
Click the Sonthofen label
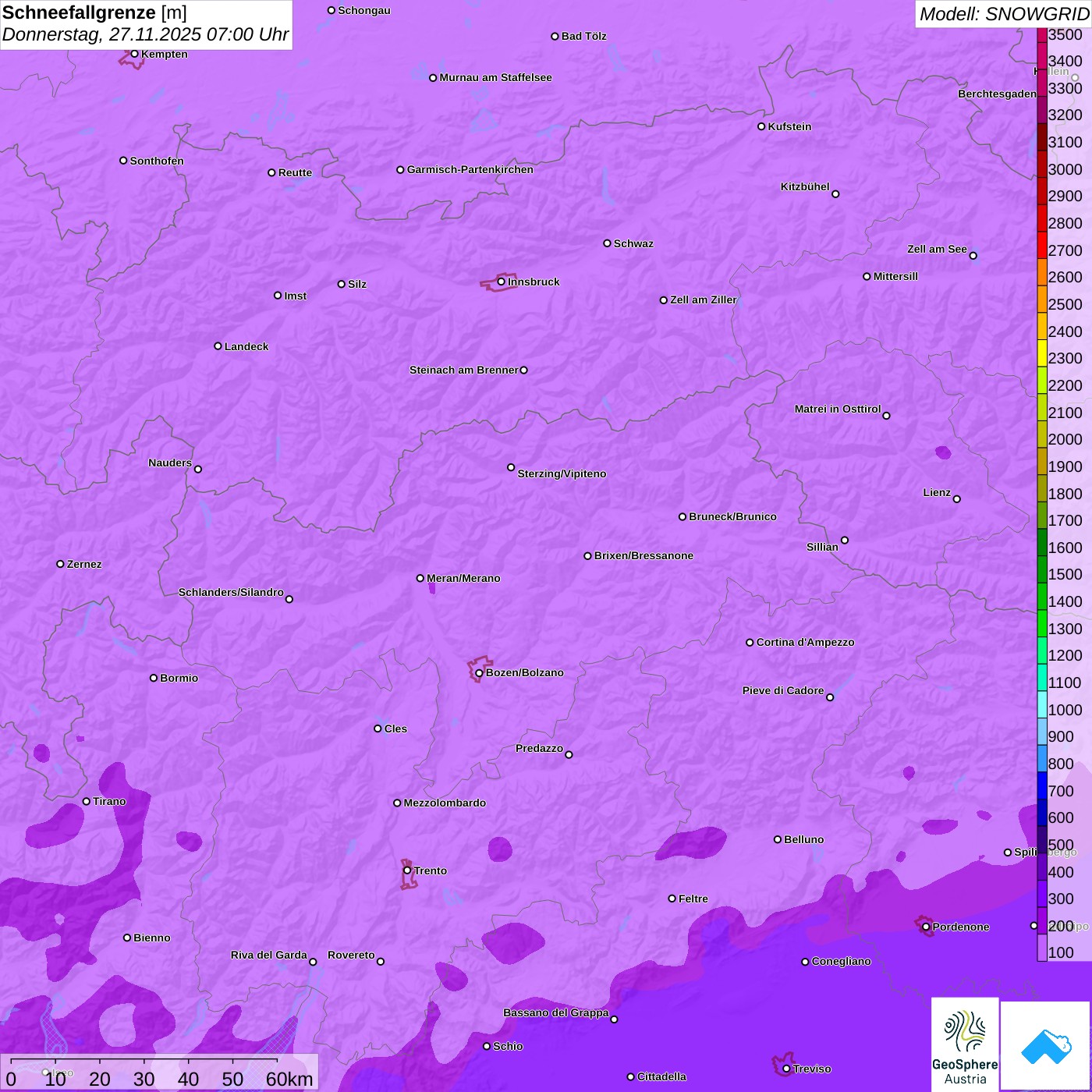(x=157, y=161)
